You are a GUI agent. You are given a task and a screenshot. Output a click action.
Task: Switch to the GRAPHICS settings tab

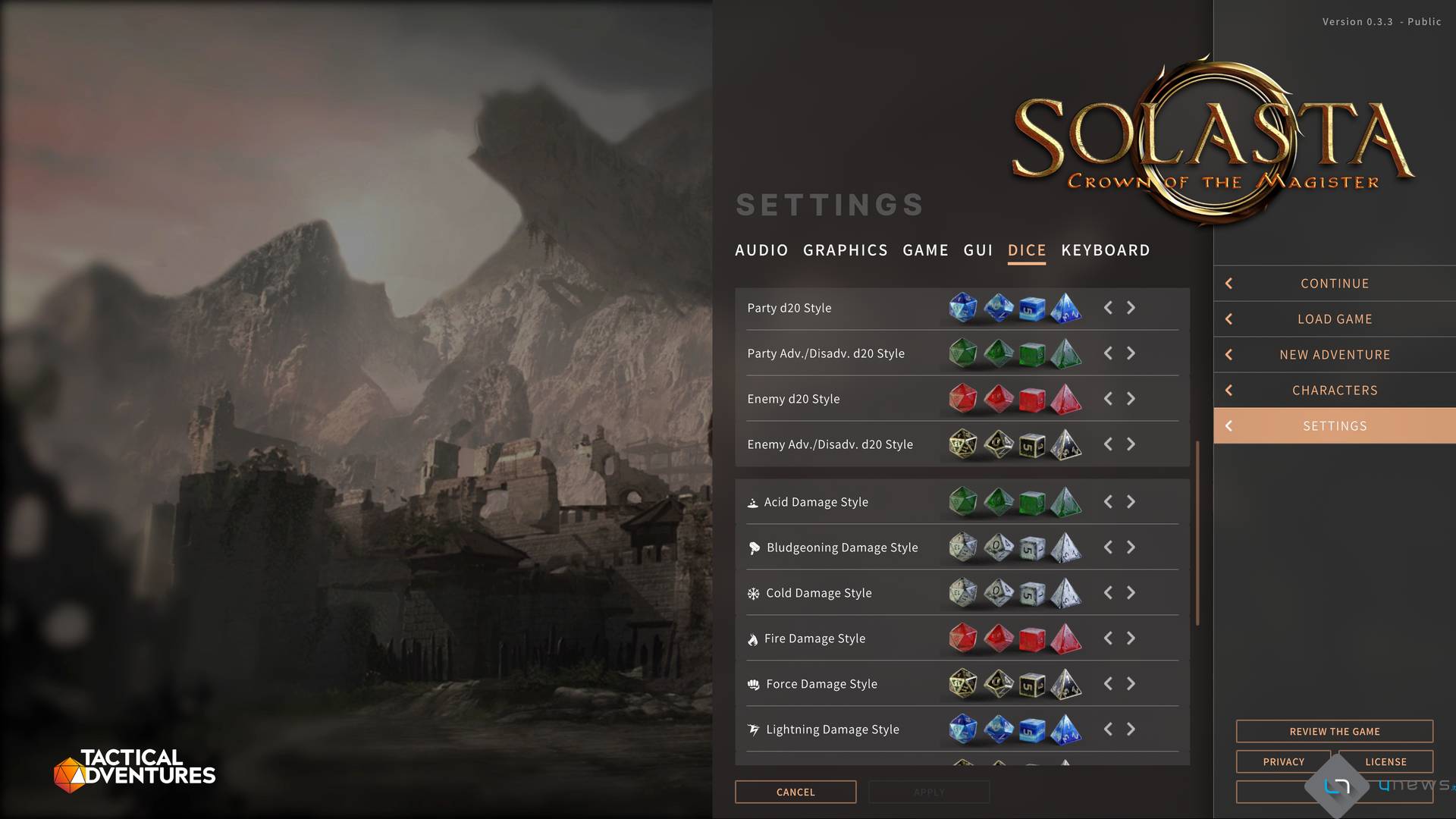coord(846,250)
